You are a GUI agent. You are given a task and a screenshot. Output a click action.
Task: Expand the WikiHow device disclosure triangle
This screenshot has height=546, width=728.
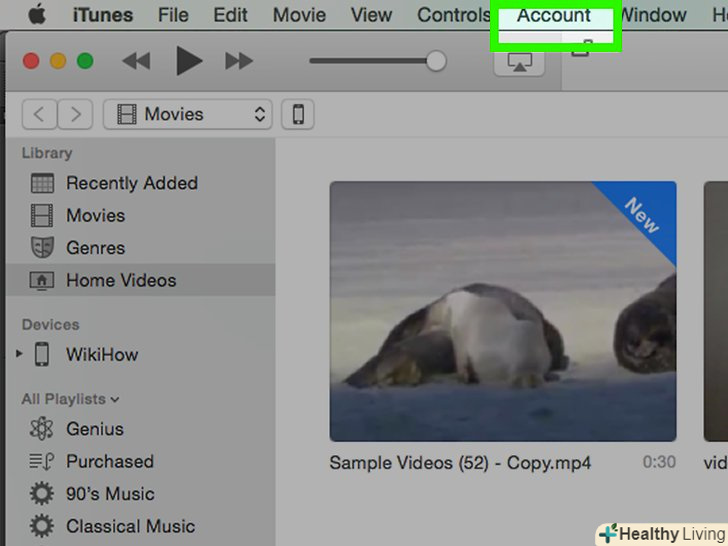click(x=18, y=354)
